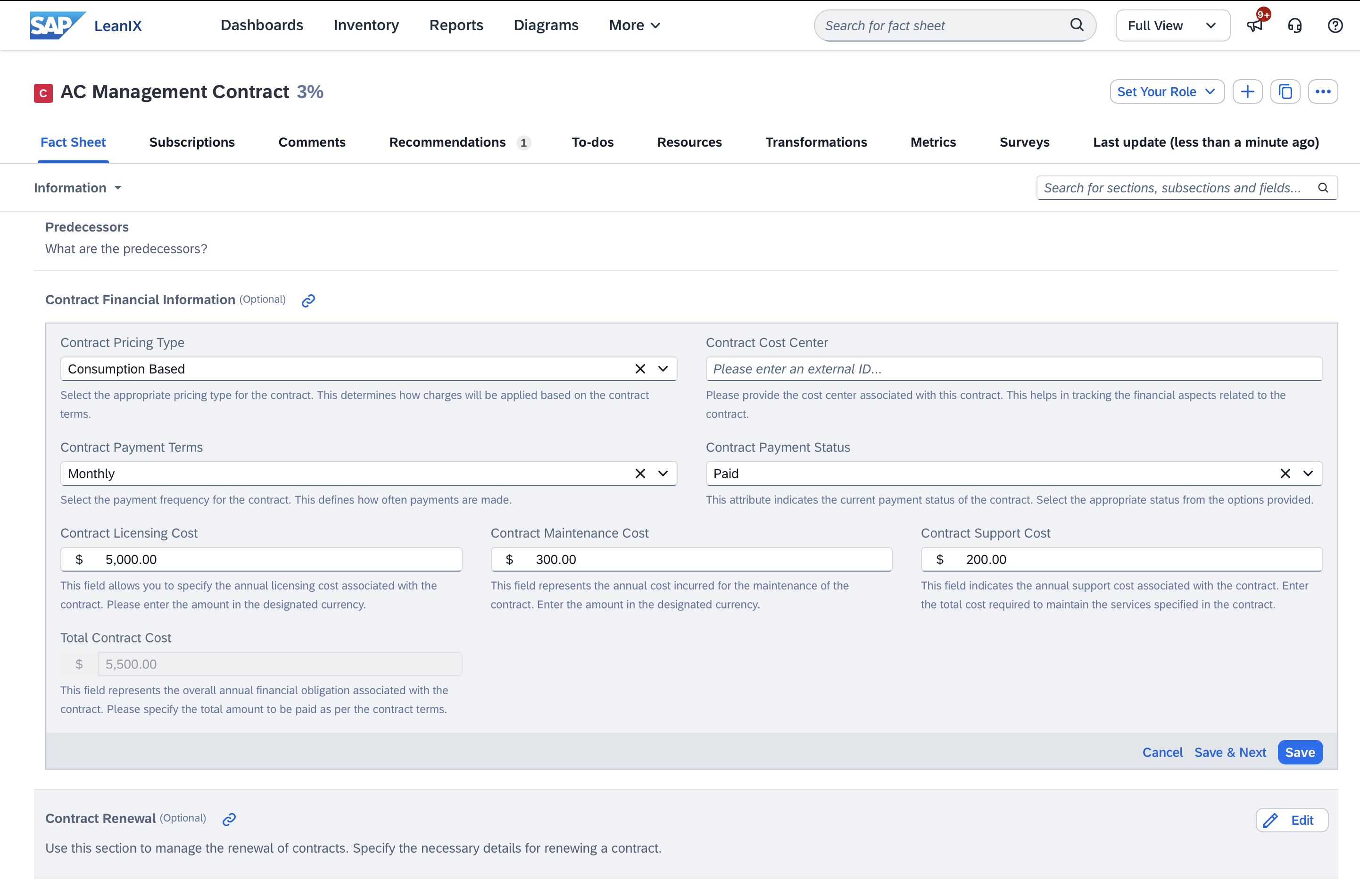Edit the Contract Renewal section
The width and height of the screenshot is (1360, 896).
1292,821
